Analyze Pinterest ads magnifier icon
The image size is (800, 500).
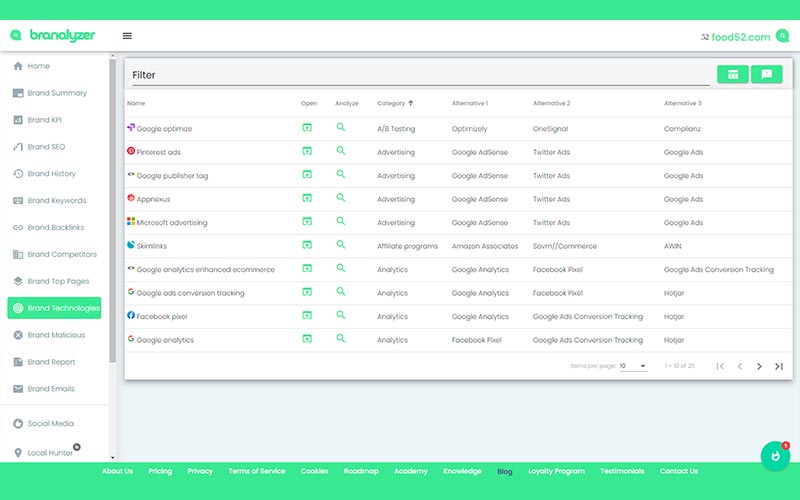pyautogui.click(x=341, y=151)
